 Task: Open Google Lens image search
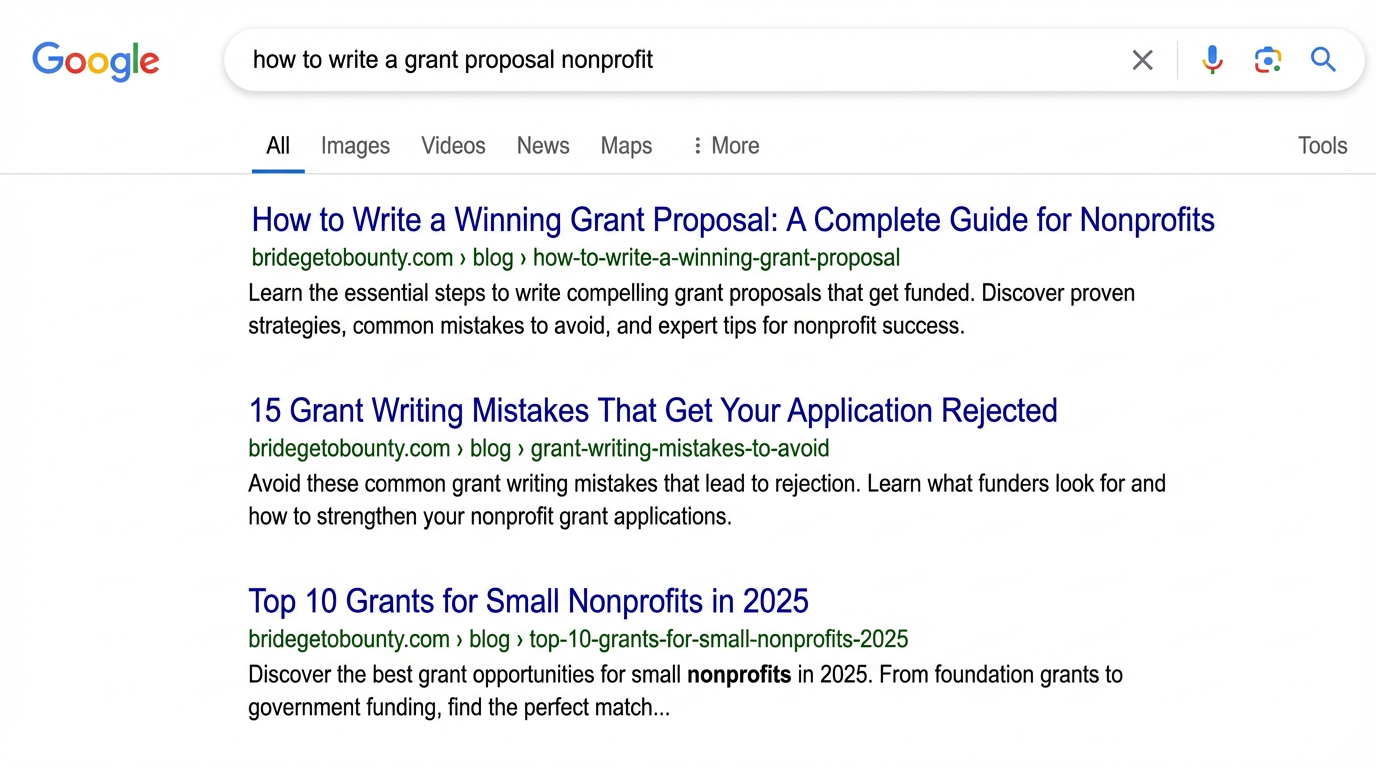tap(1268, 60)
